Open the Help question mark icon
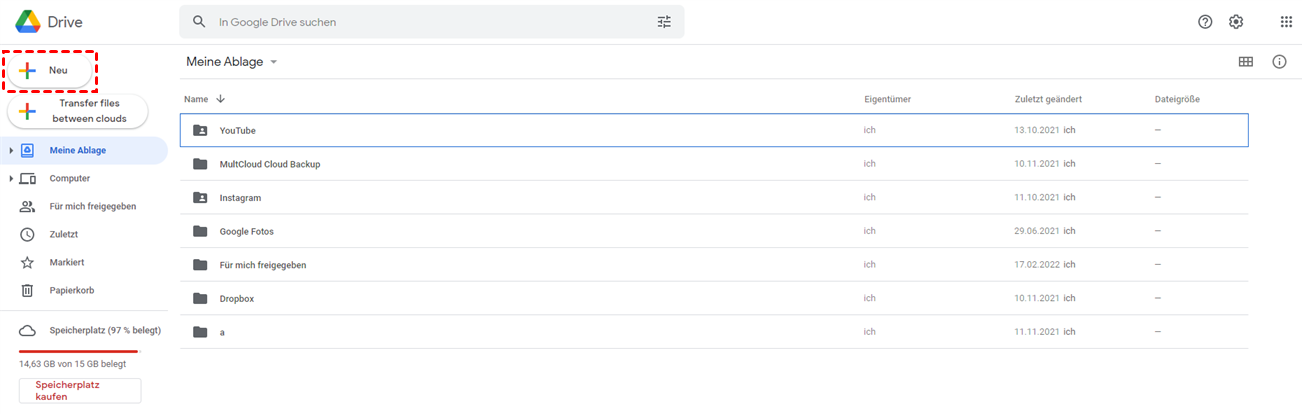The width and height of the screenshot is (1302, 414). coord(1205,22)
